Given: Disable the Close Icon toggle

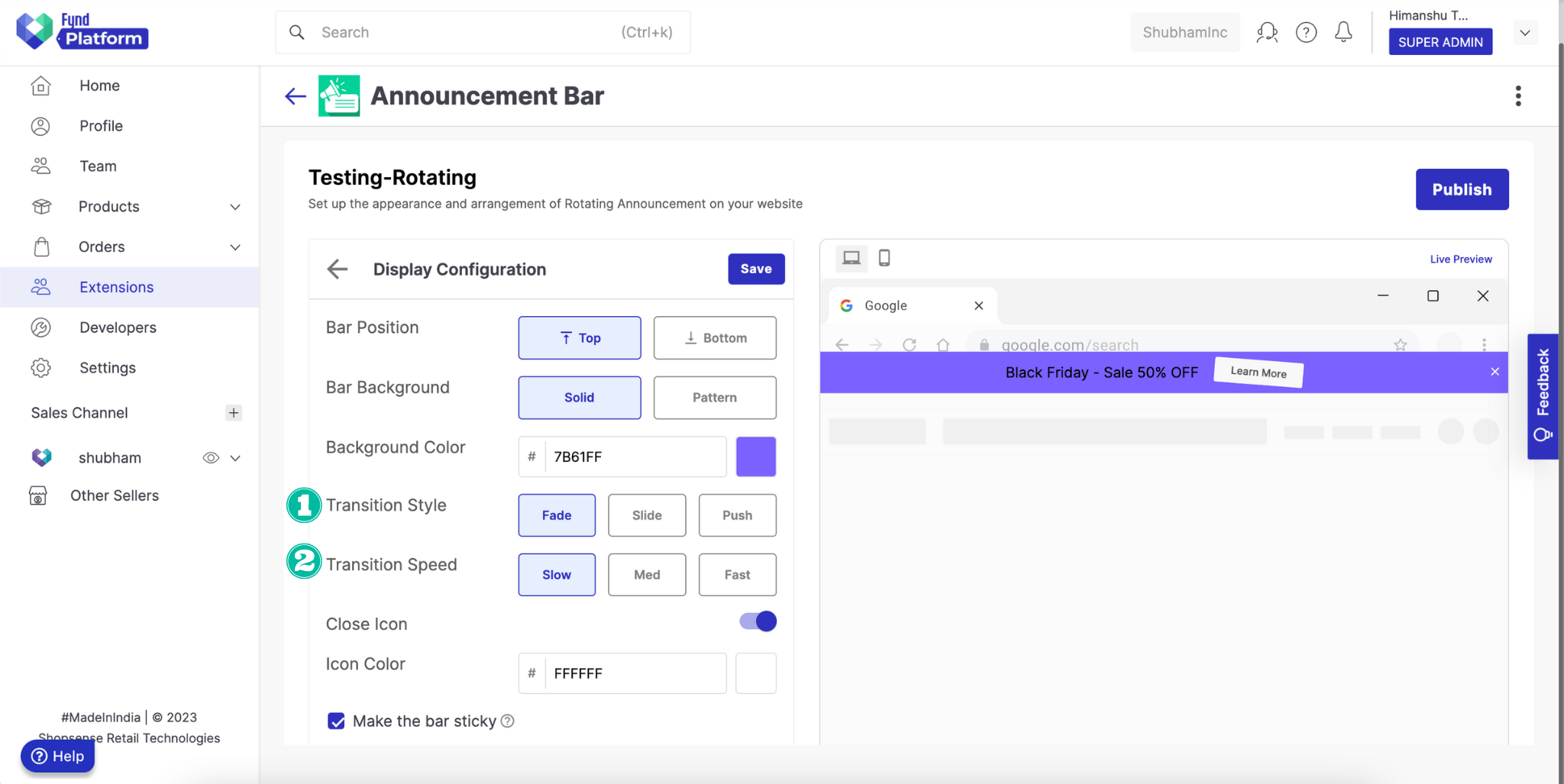Looking at the screenshot, I should [755, 621].
